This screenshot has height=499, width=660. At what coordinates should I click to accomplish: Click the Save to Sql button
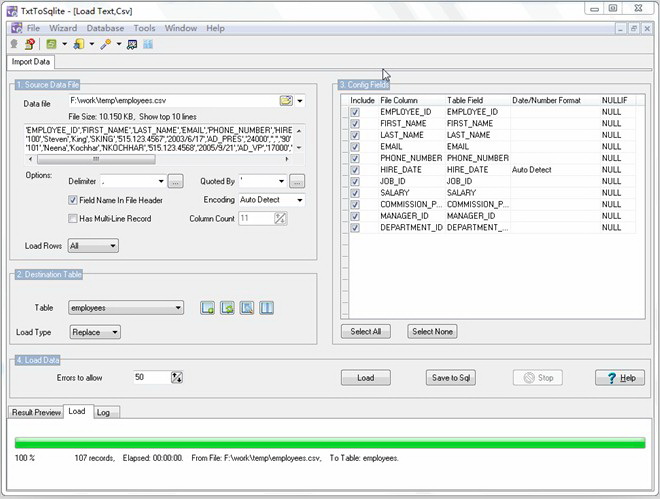[451, 378]
